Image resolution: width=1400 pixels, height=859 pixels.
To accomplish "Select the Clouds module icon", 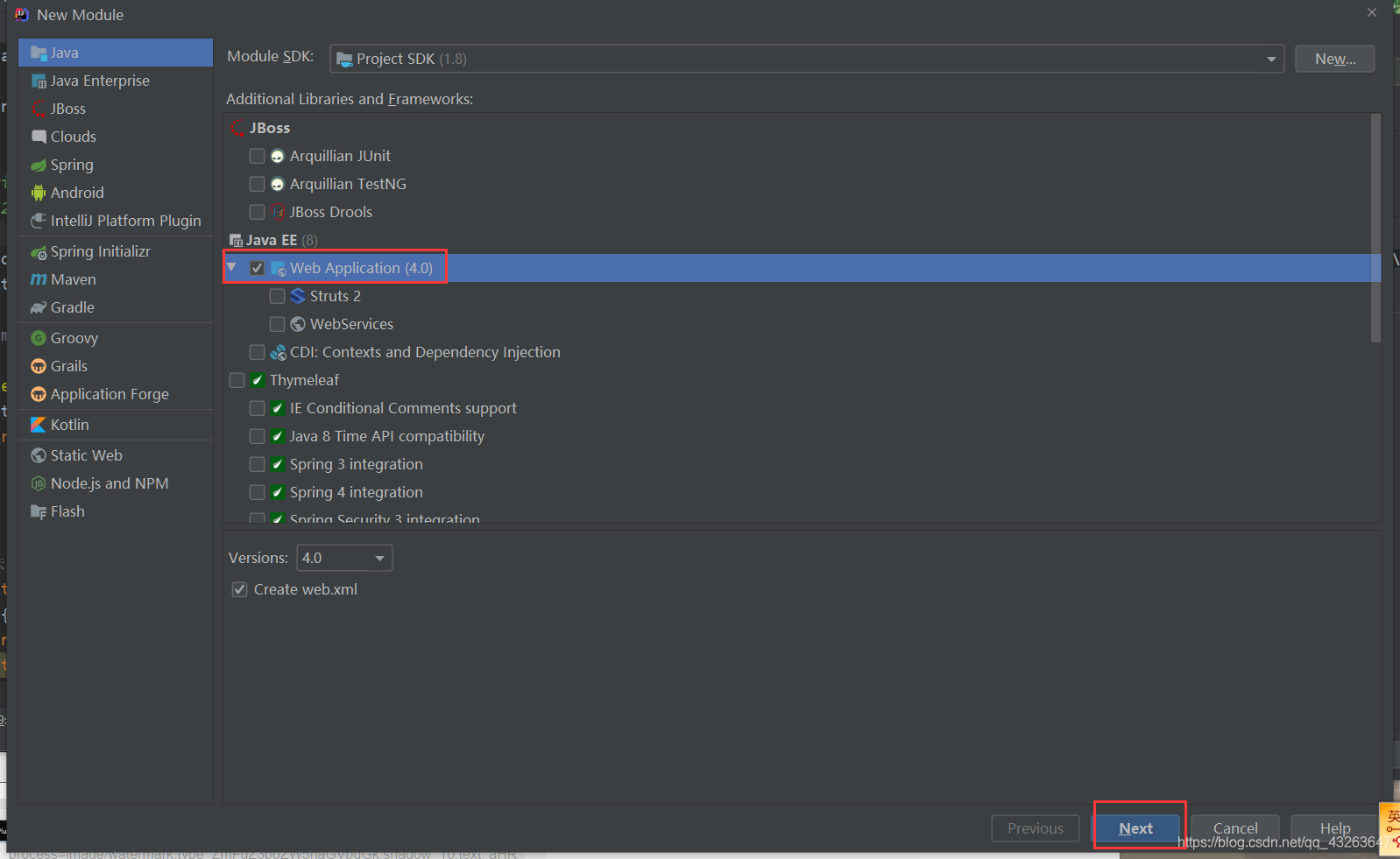I will point(39,137).
